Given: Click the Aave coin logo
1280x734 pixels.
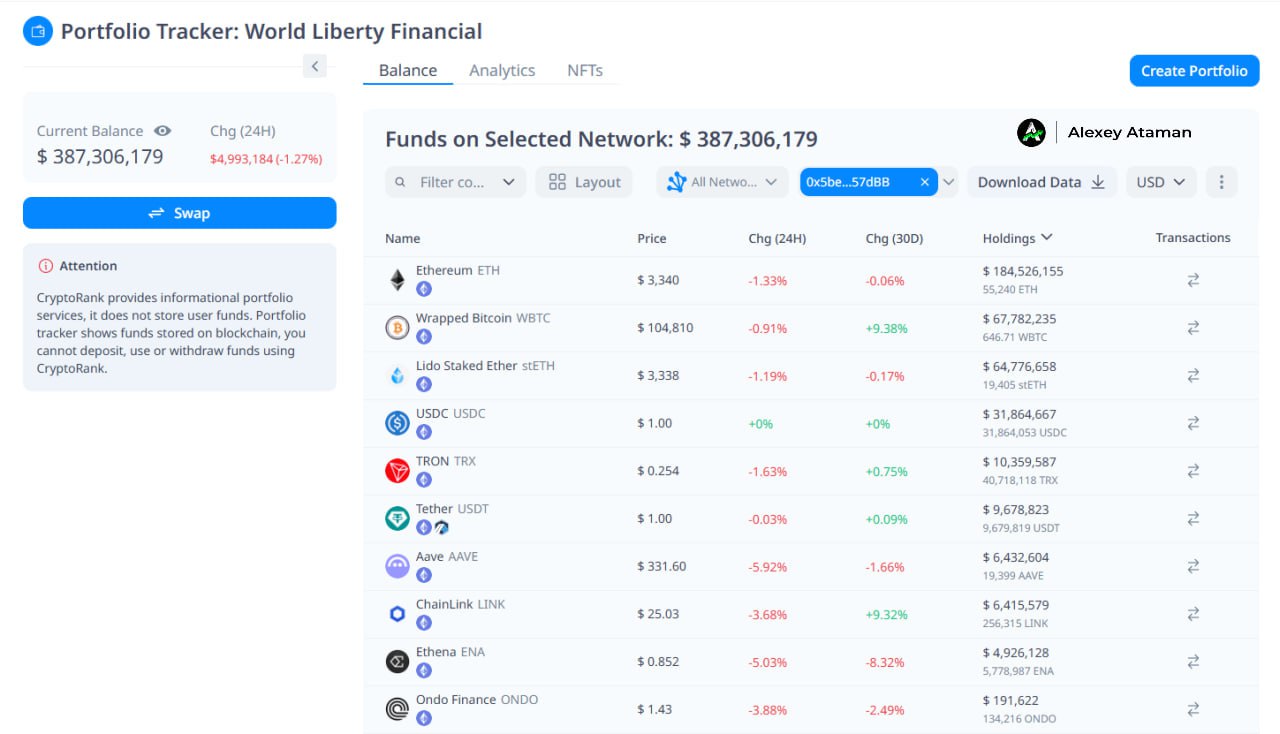Looking at the screenshot, I should (x=397, y=566).
